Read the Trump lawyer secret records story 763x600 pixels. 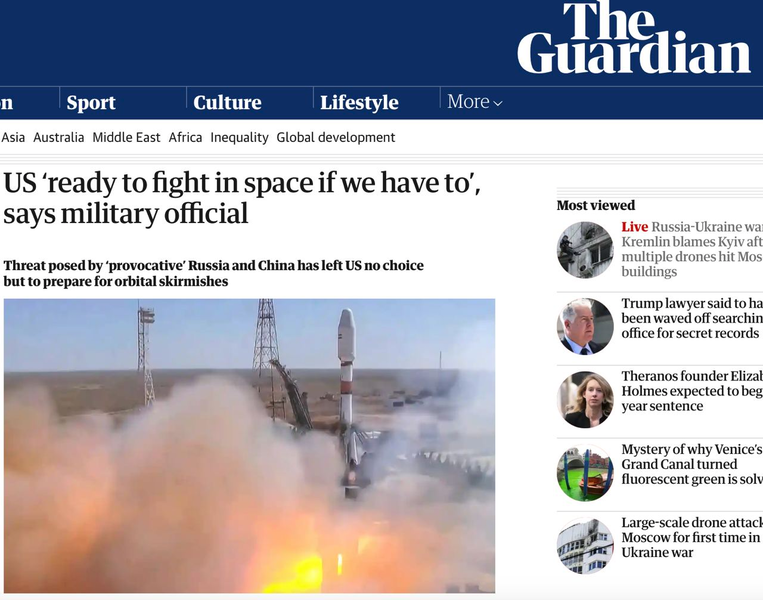[x=692, y=318]
